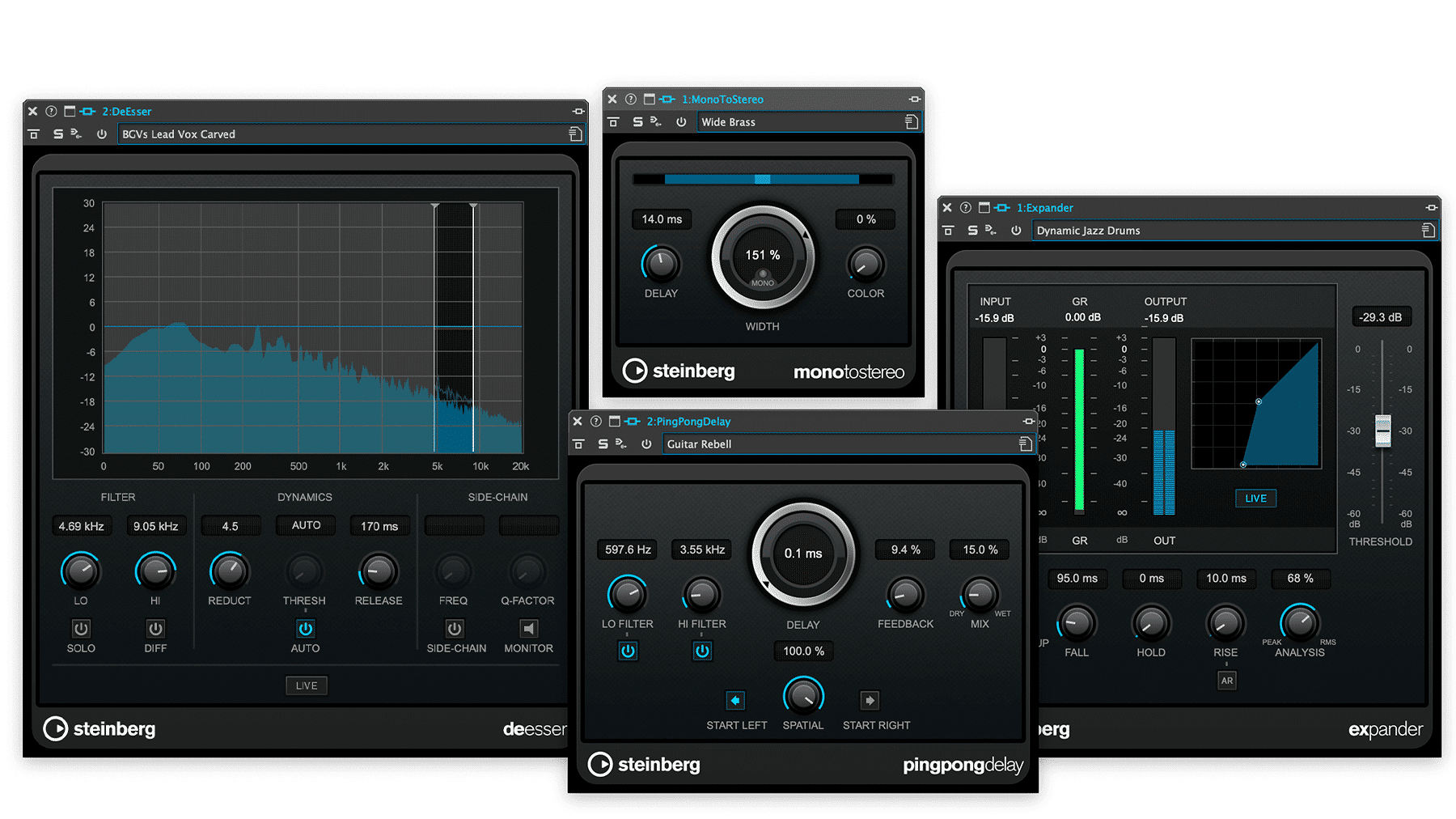Click the help icon on the MonoToStereo plugin
This screenshot has width=1456, height=819.
point(630,99)
